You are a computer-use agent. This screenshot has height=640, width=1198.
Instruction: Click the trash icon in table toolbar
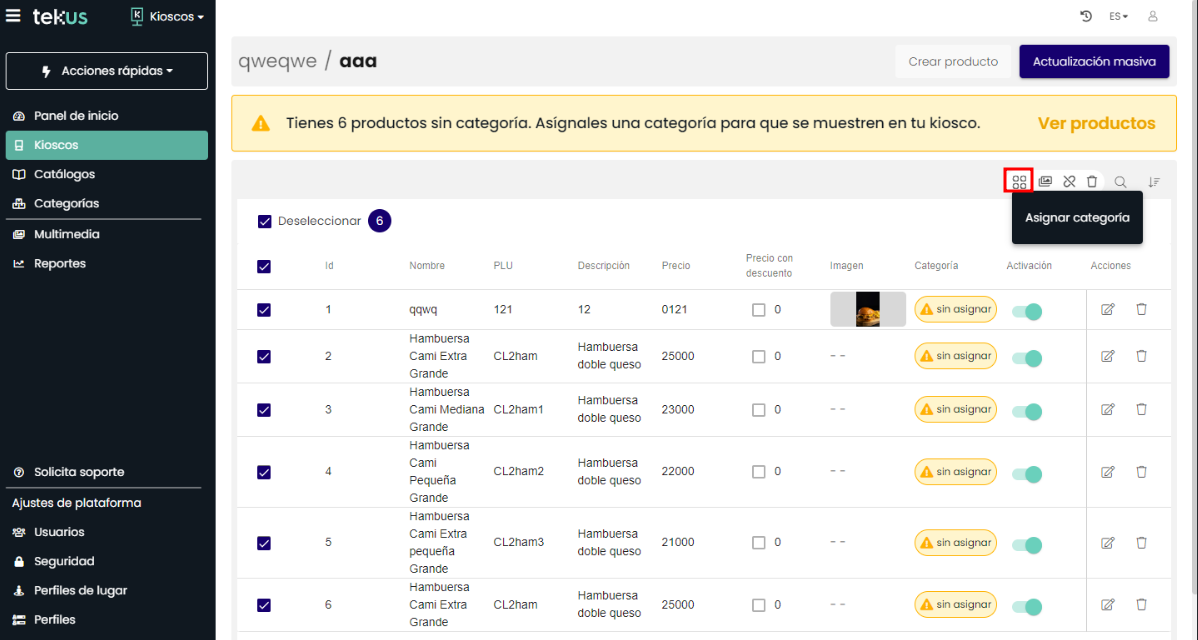(1092, 182)
